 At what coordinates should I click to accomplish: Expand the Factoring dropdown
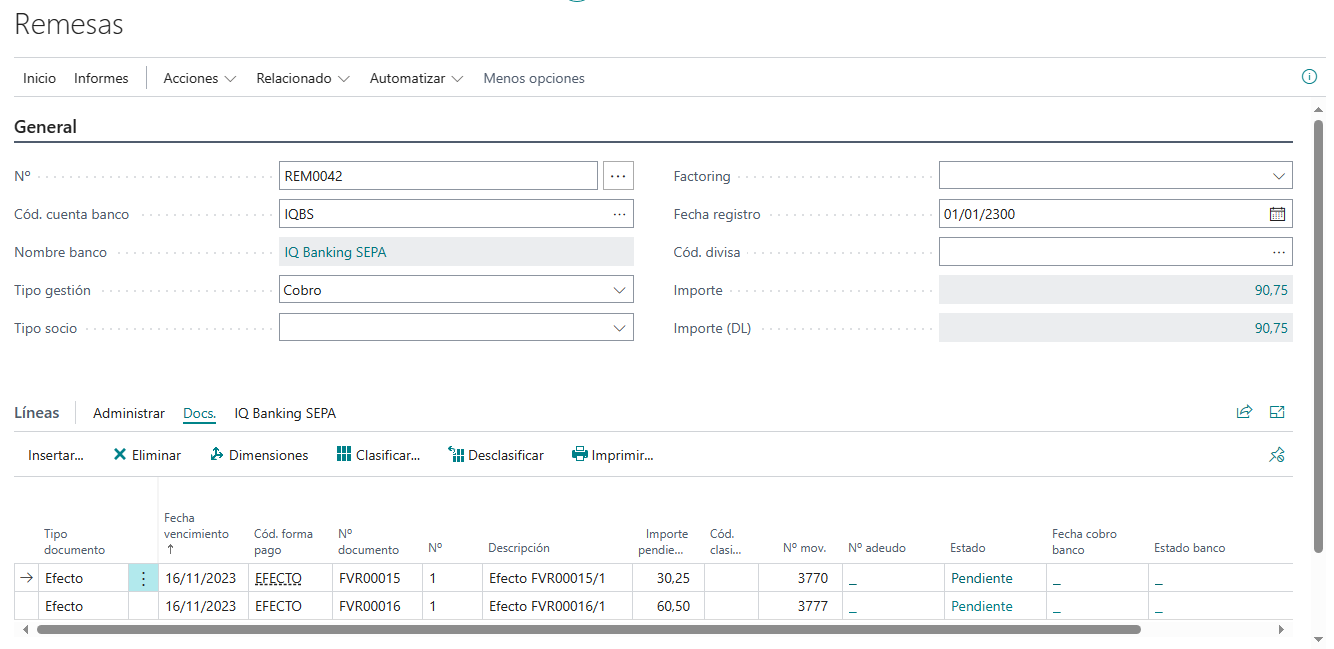[x=1279, y=175]
